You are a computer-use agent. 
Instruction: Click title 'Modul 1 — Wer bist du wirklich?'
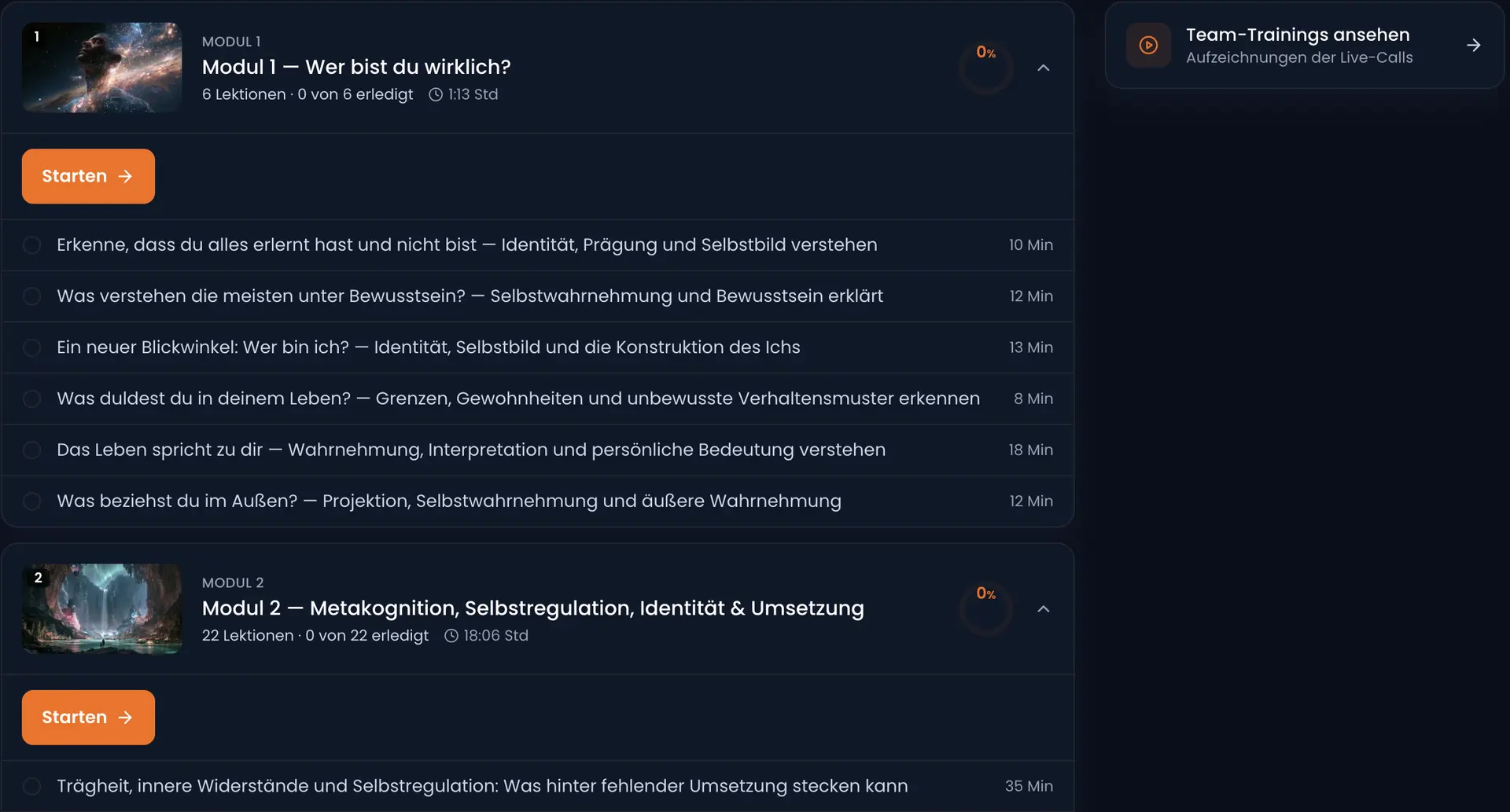pyautogui.click(x=356, y=67)
